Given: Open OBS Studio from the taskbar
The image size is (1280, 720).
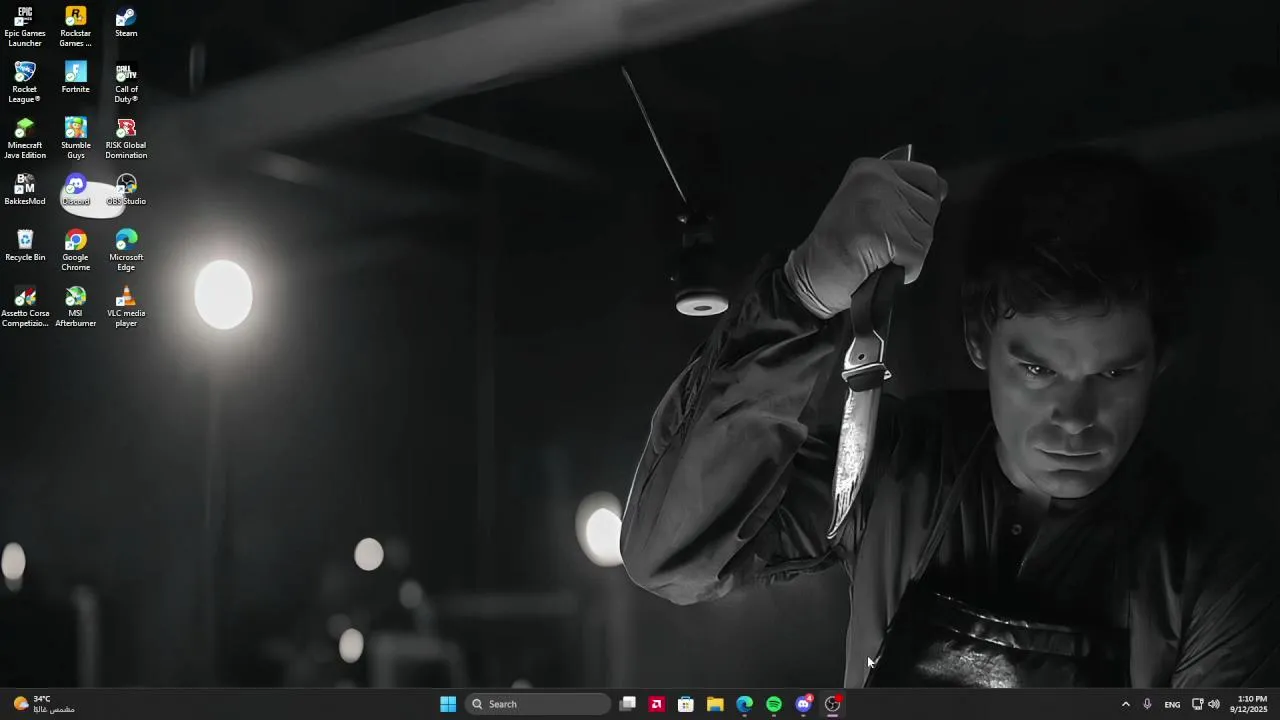Looking at the screenshot, I should pos(832,704).
